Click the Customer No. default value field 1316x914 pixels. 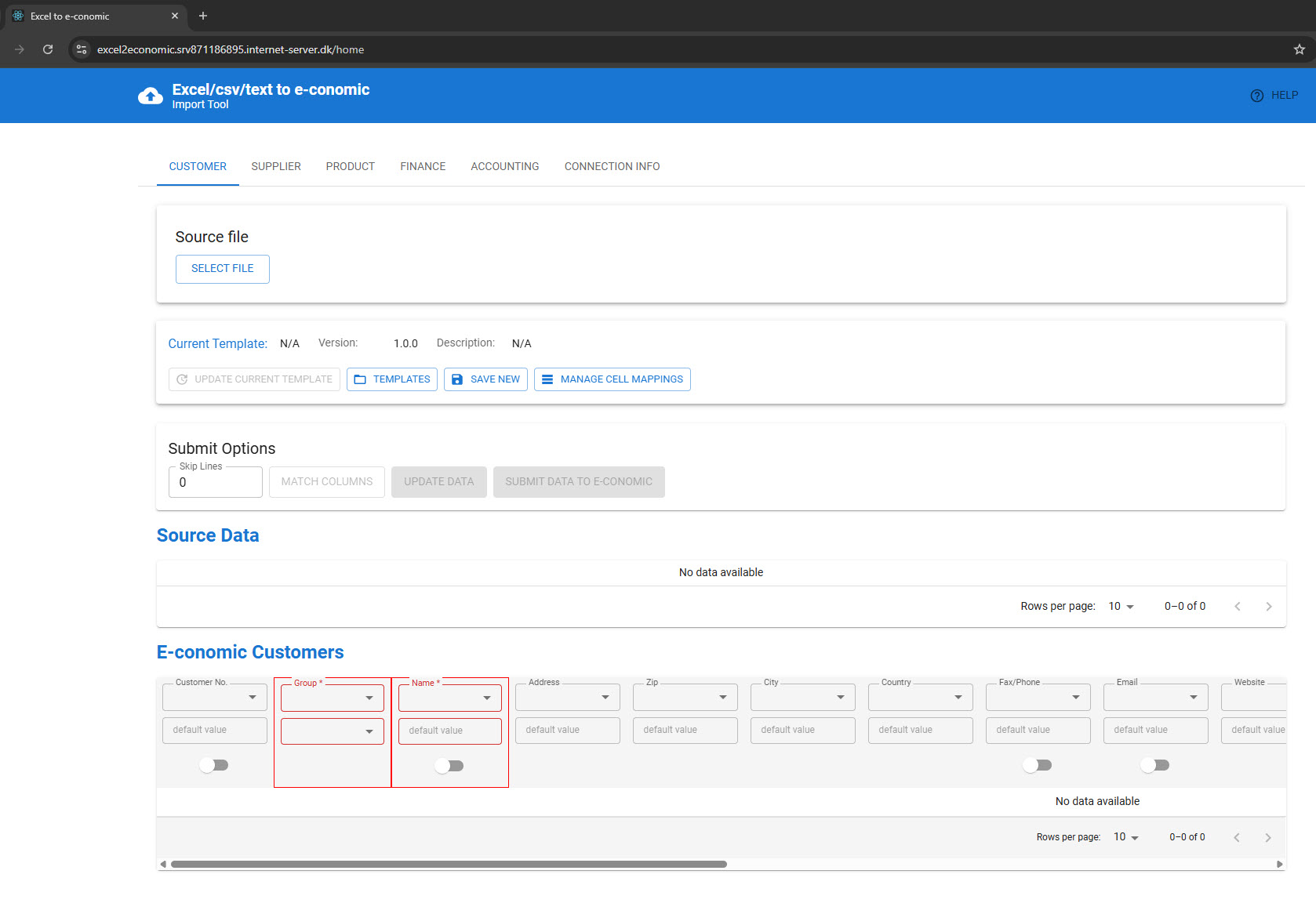pos(215,731)
